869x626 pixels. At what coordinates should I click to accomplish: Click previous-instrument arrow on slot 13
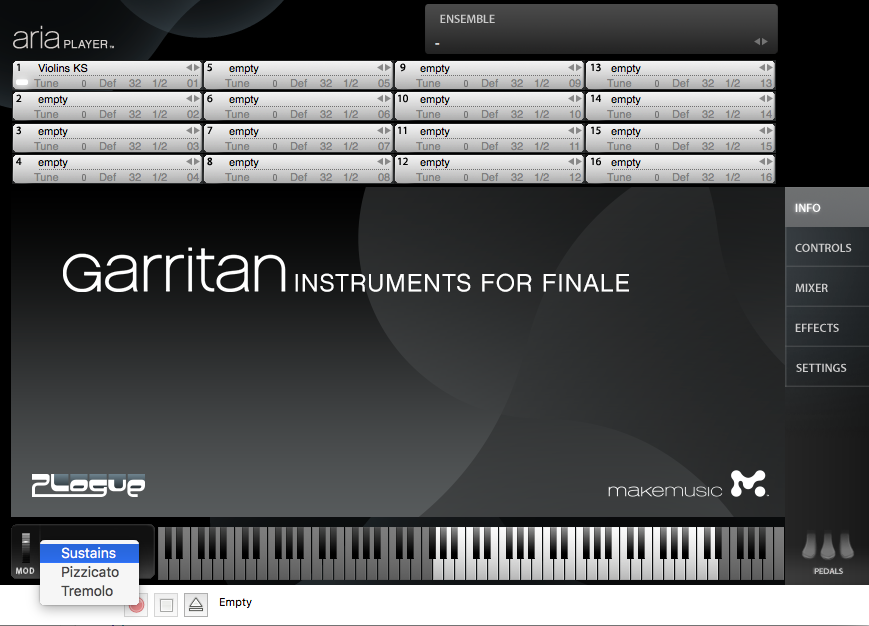coord(763,68)
